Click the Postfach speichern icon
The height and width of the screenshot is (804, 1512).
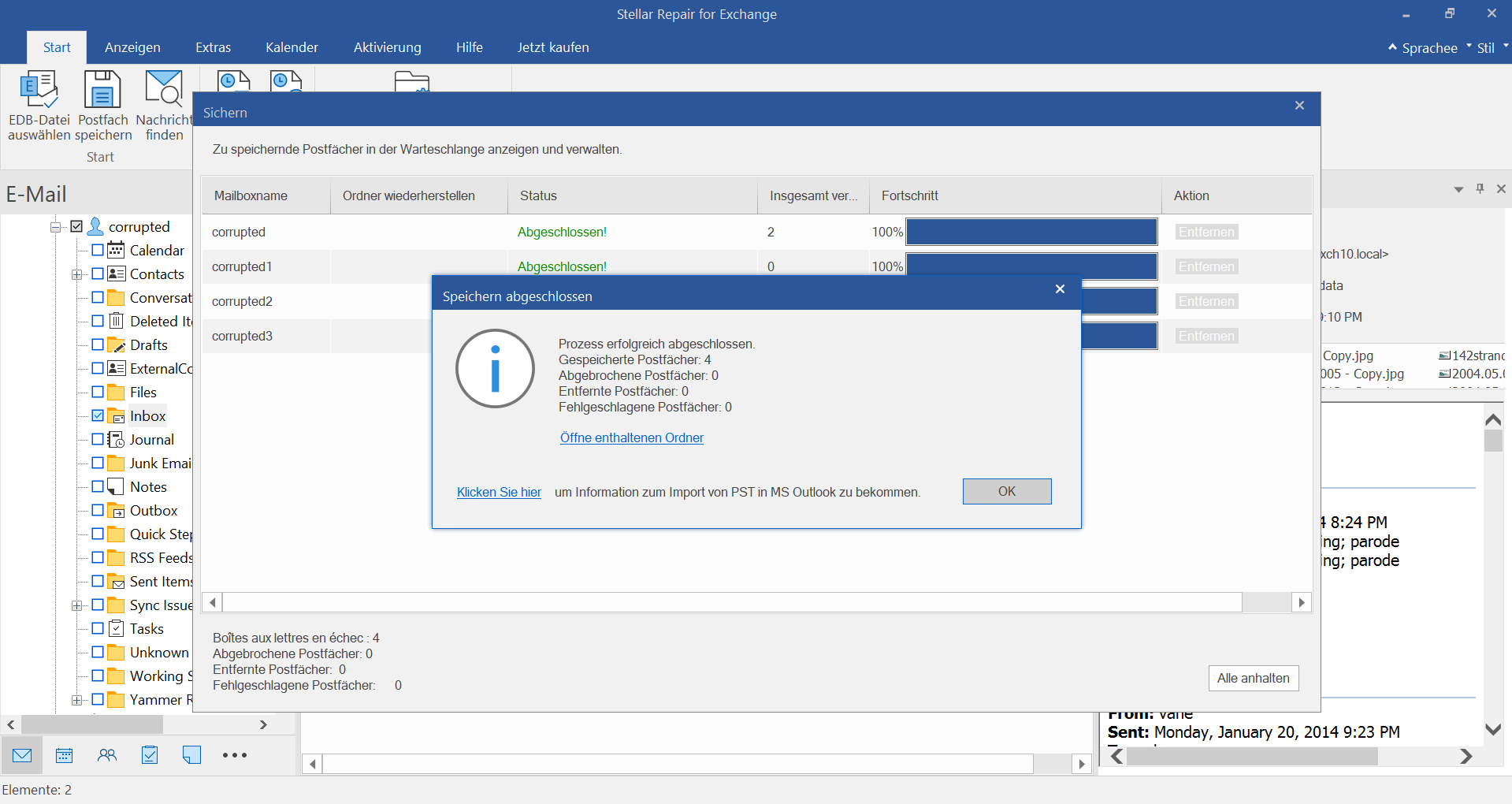[102, 90]
